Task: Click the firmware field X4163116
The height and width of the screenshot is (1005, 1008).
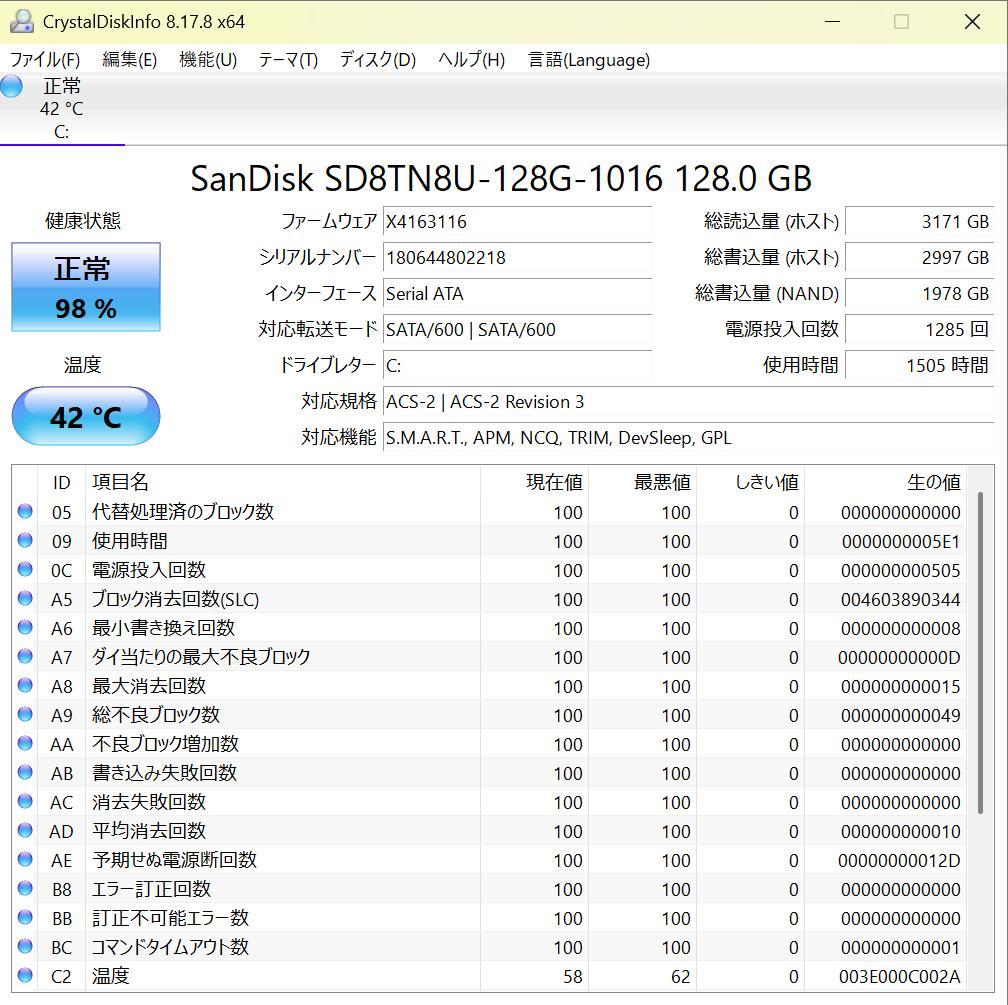Action: (x=518, y=222)
